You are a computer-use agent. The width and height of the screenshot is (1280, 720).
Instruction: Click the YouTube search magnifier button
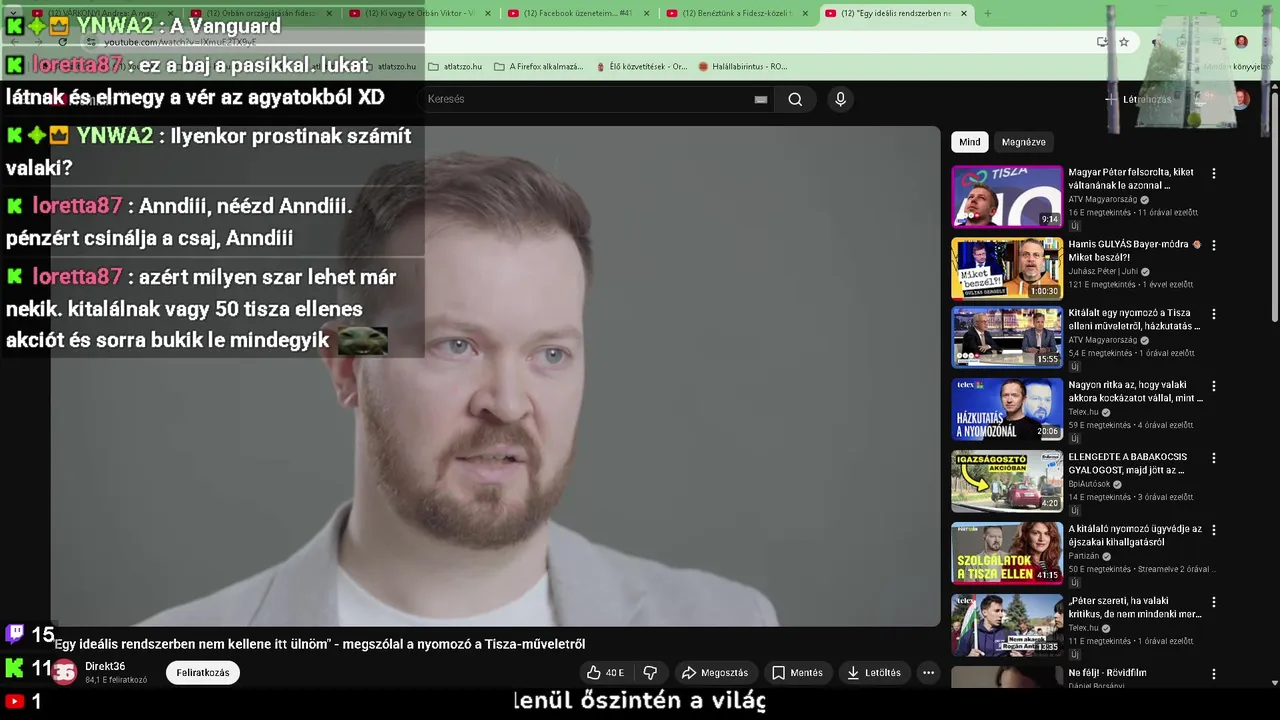pos(795,99)
